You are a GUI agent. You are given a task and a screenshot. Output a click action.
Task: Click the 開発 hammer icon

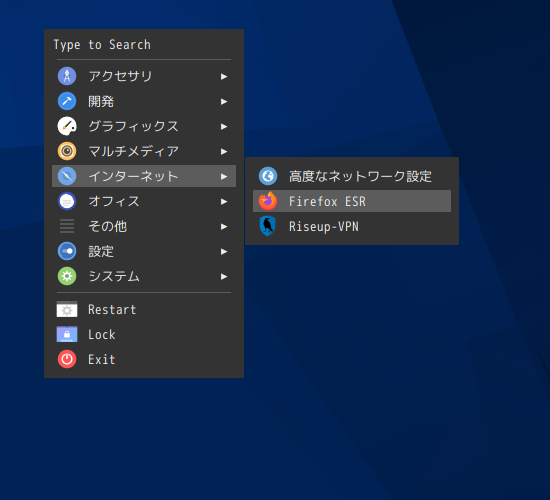point(67,101)
